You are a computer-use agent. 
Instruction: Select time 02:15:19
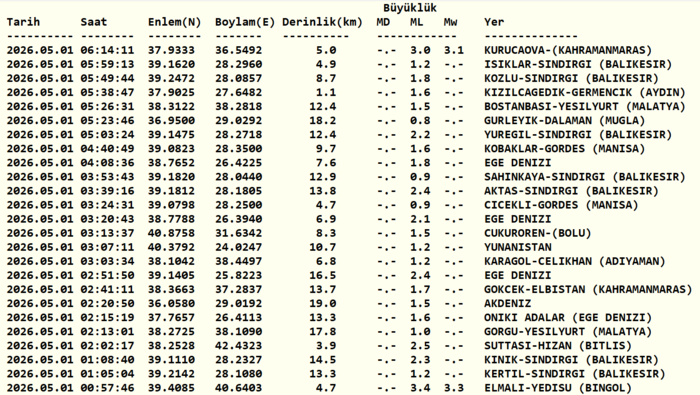pyautogui.click(x=107, y=317)
